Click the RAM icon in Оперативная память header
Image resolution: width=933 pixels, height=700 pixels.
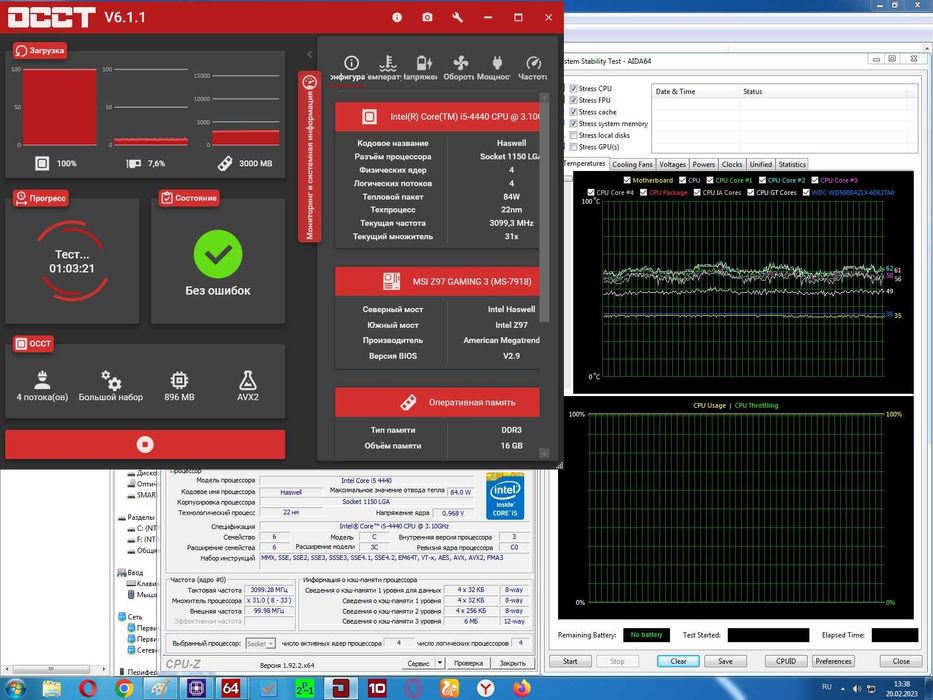click(x=408, y=402)
